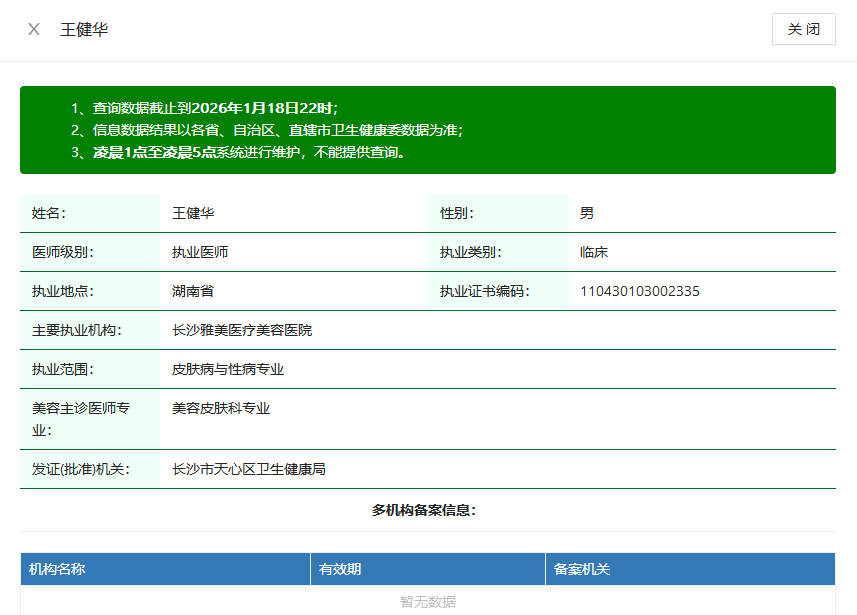Click issuing authority 长沙市天心区卫生健康局
This screenshot has height=615, width=857.
pos(249,469)
